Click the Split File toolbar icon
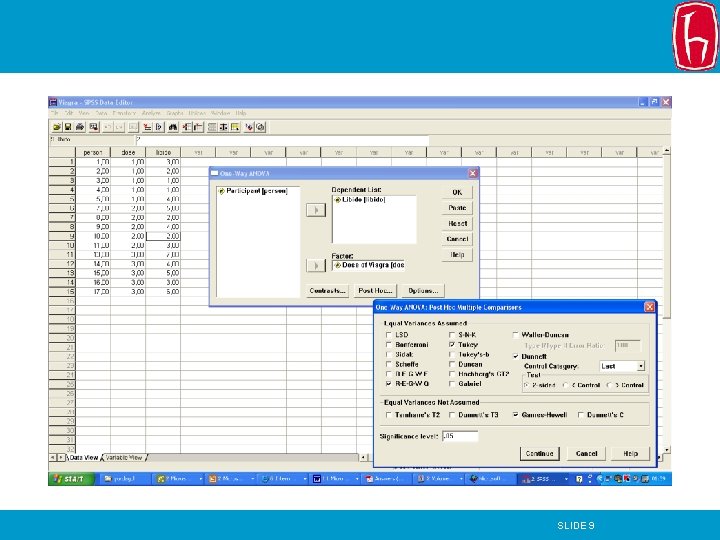Image resolution: width=720 pixels, height=540 pixels. point(212,127)
